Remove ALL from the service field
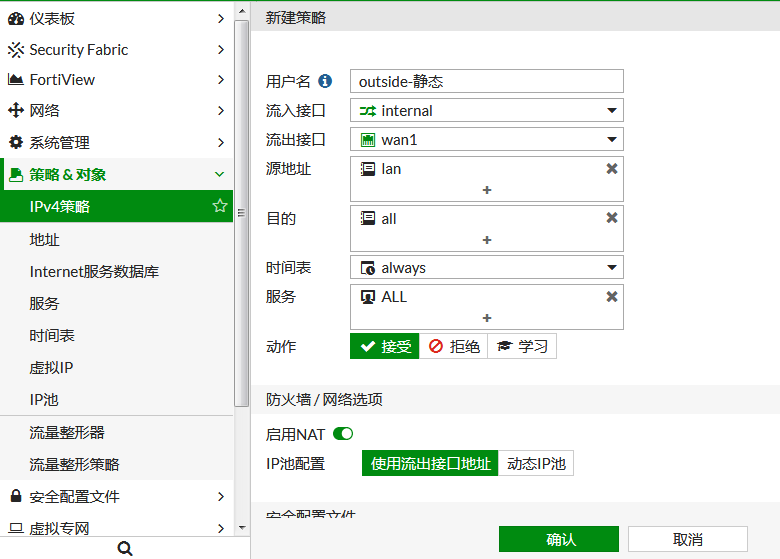The width and height of the screenshot is (780, 559). [x=612, y=296]
